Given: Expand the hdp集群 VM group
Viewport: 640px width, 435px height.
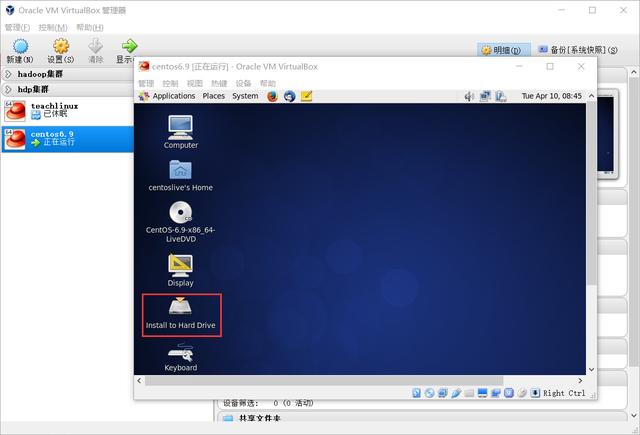Looking at the screenshot, I should pyautogui.click(x=8, y=89).
